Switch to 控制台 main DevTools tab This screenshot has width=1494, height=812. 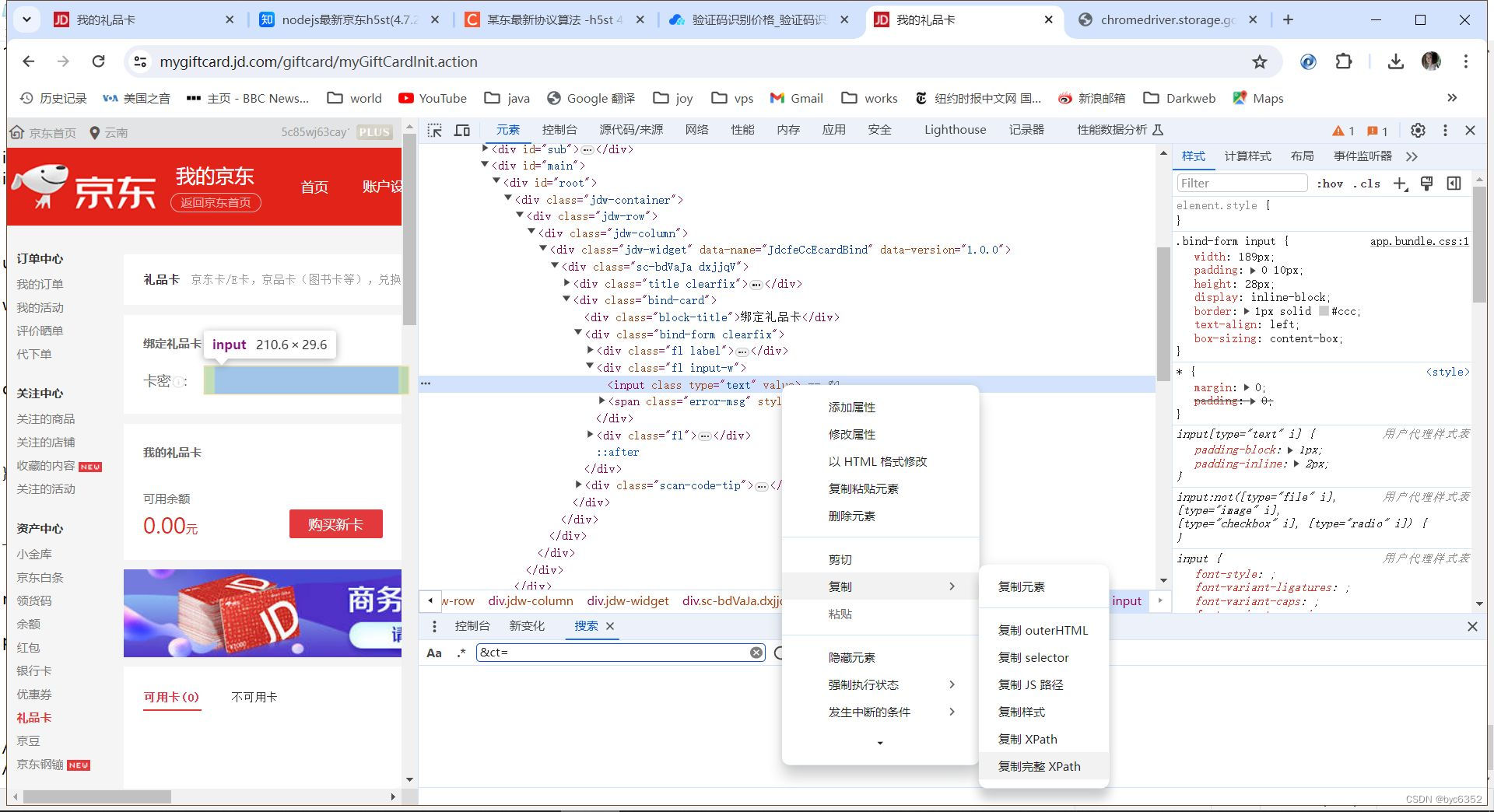559,130
